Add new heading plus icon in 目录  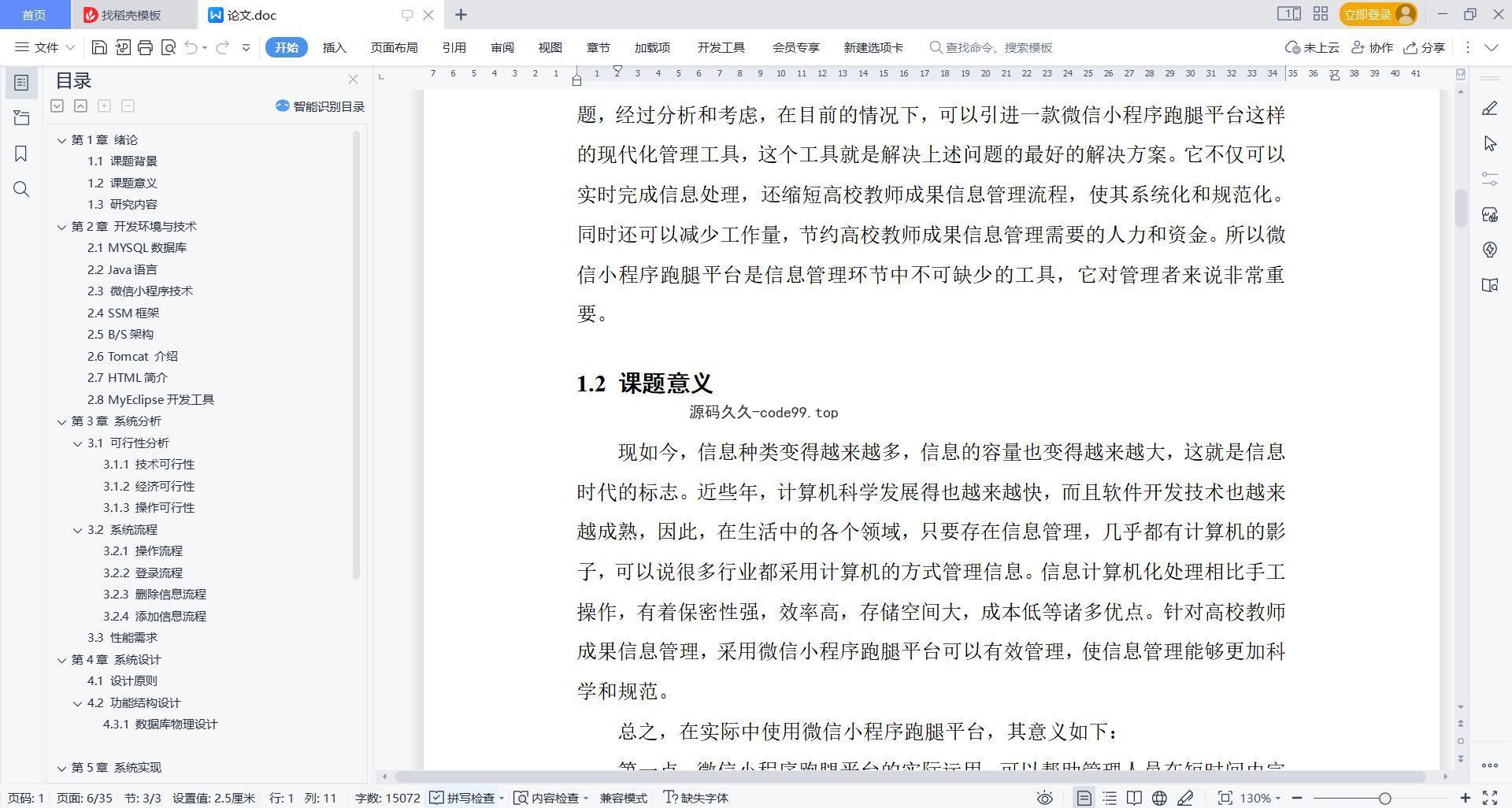click(x=104, y=106)
